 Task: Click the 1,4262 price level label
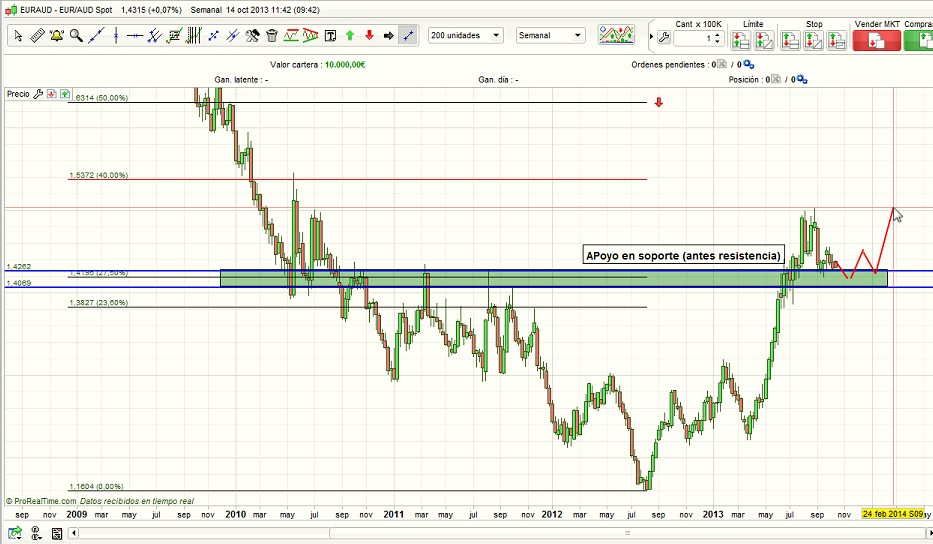19,266
